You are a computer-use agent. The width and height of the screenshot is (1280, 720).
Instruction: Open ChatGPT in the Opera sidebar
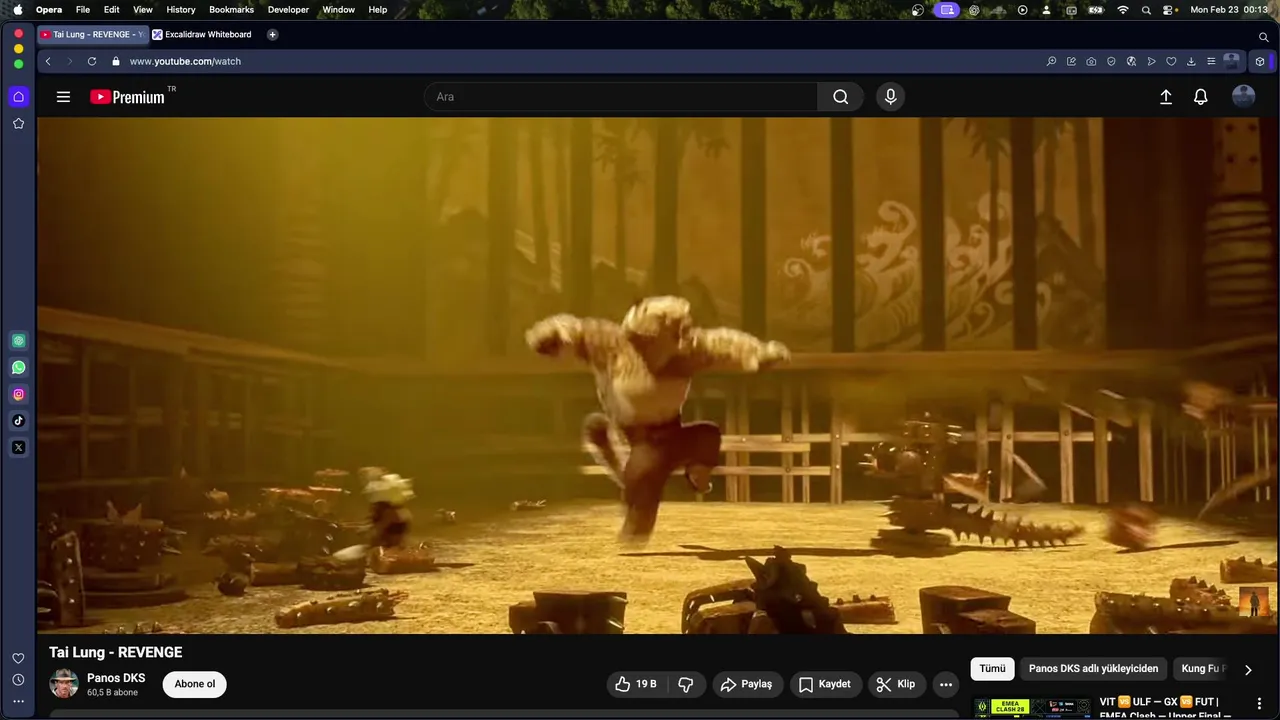click(x=18, y=341)
